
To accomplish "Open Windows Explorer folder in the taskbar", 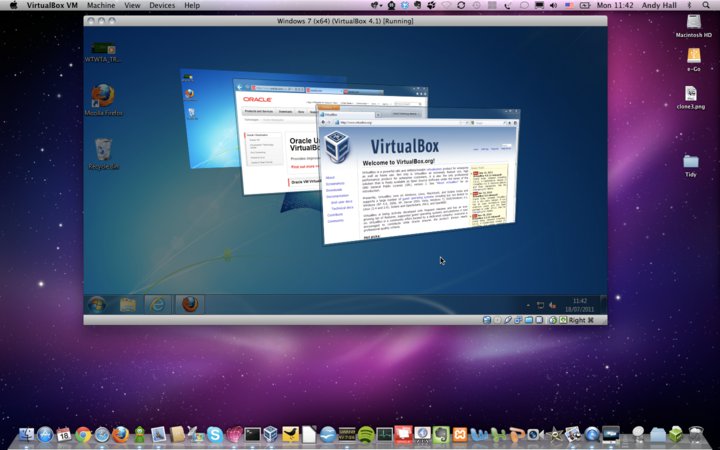I will 128,304.
